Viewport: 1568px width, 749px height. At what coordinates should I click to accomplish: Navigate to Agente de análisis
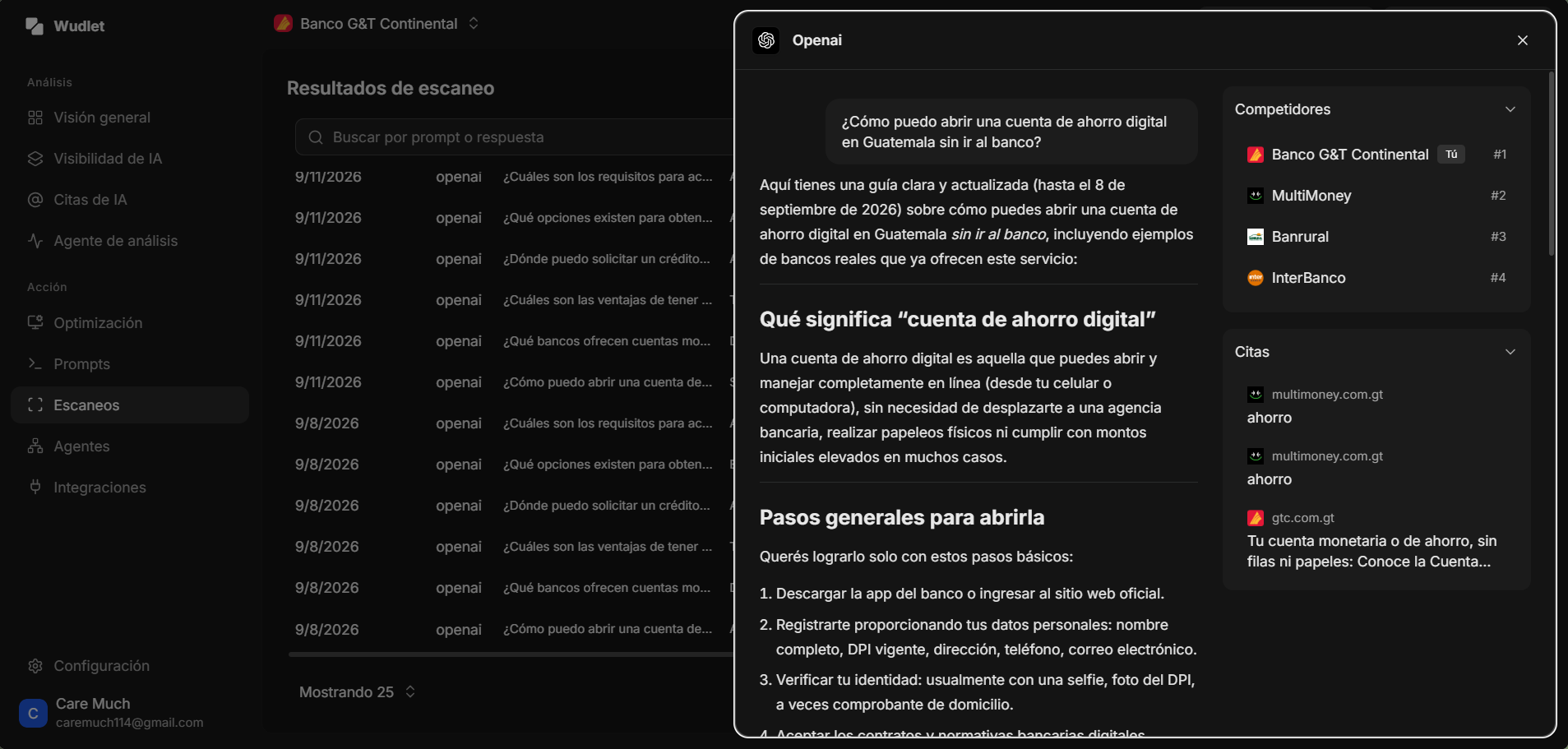coord(130,241)
